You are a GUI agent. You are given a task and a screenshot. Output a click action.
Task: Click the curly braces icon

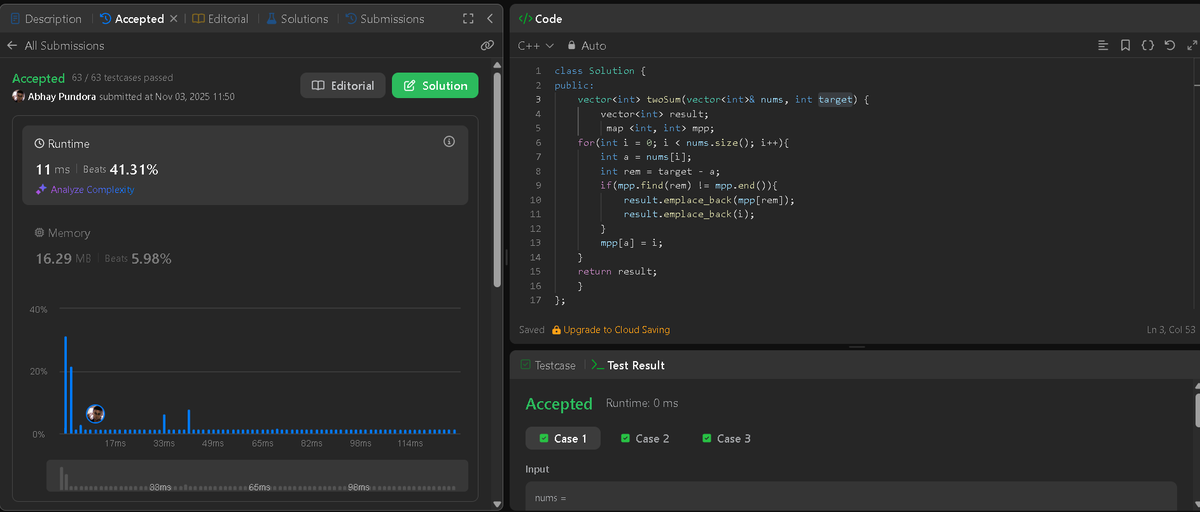[x=1147, y=46]
